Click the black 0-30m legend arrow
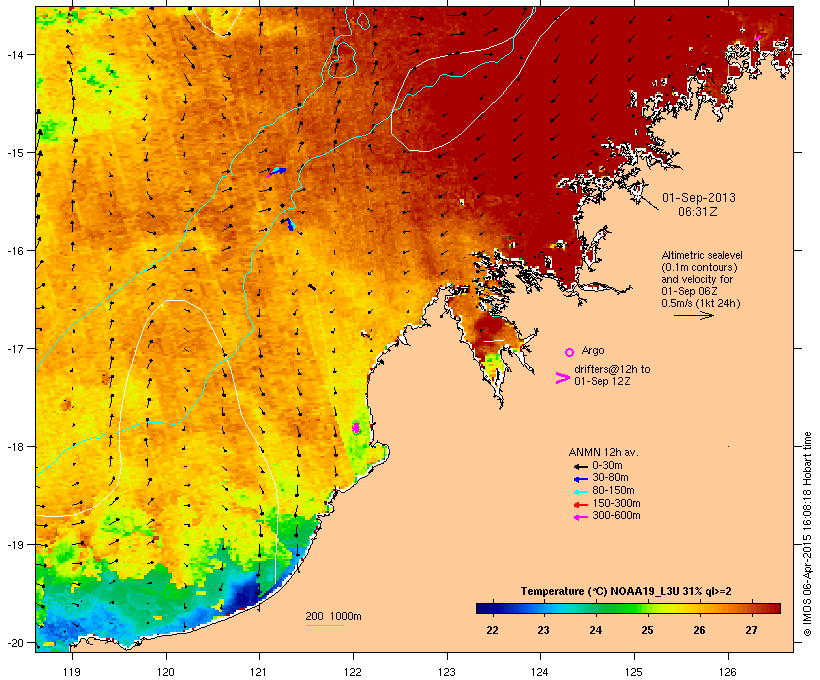This screenshot has height=680, width=820. click(580, 466)
